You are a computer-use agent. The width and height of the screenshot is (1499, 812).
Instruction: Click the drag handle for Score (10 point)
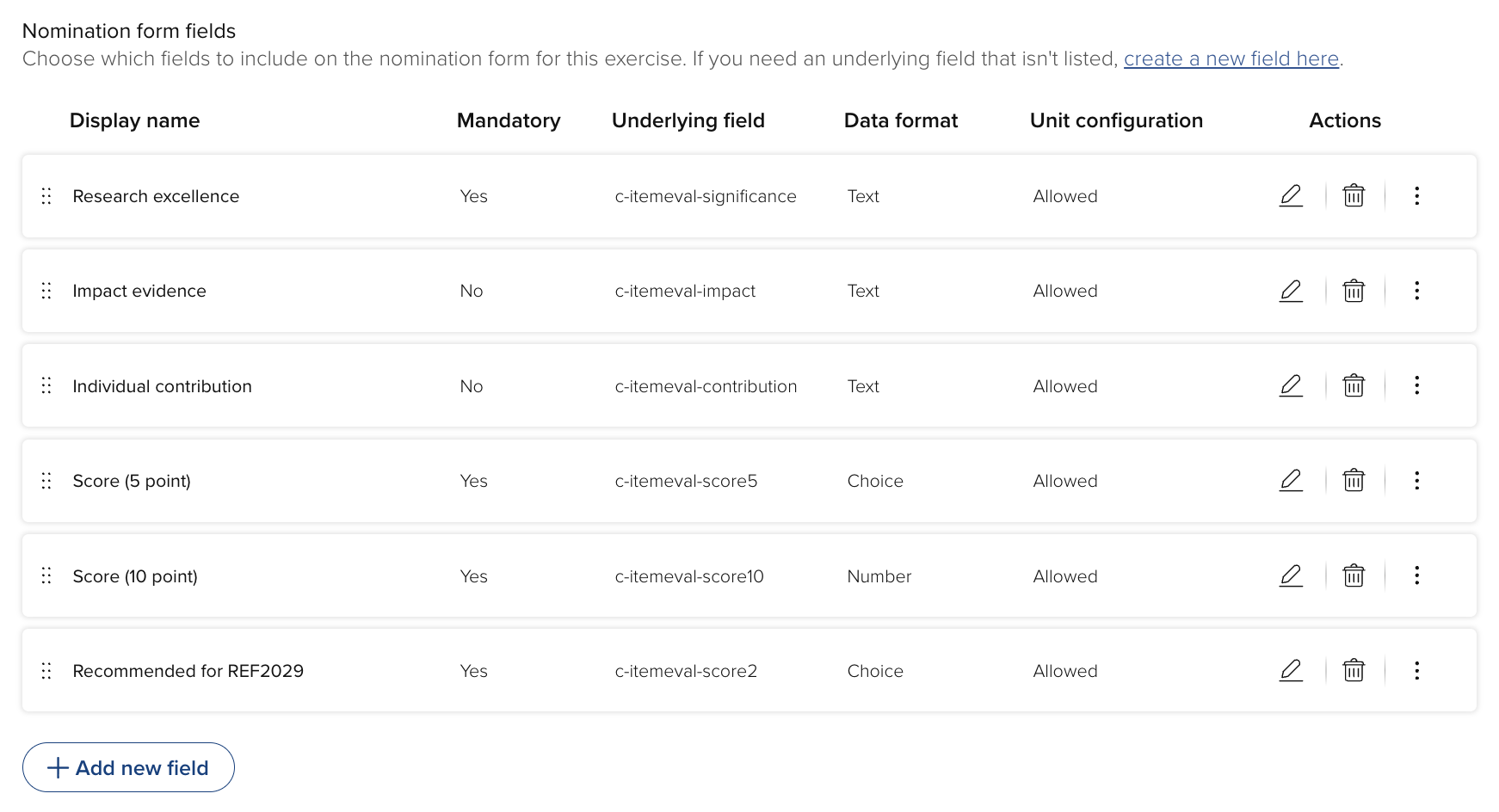[x=46, y=576]
